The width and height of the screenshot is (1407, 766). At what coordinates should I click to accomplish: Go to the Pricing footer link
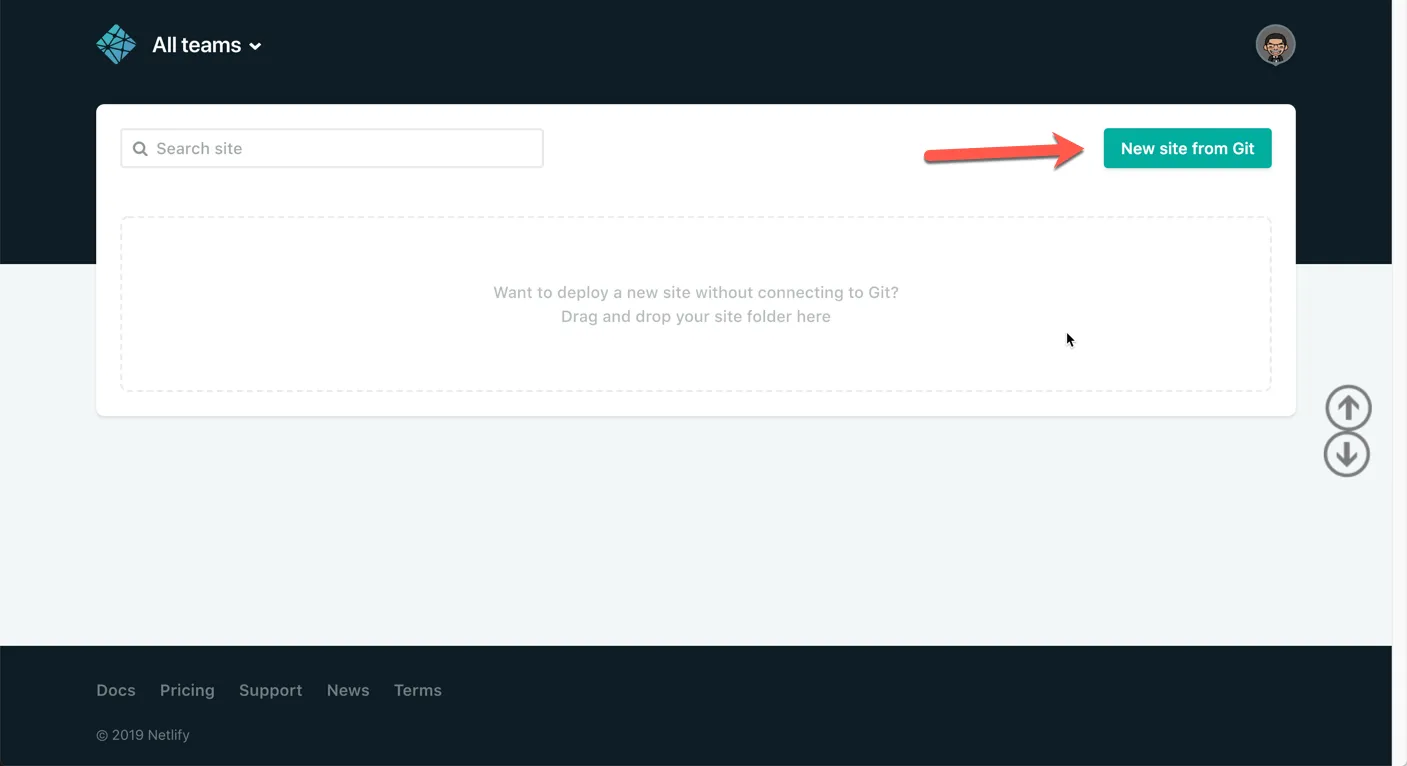187,690
